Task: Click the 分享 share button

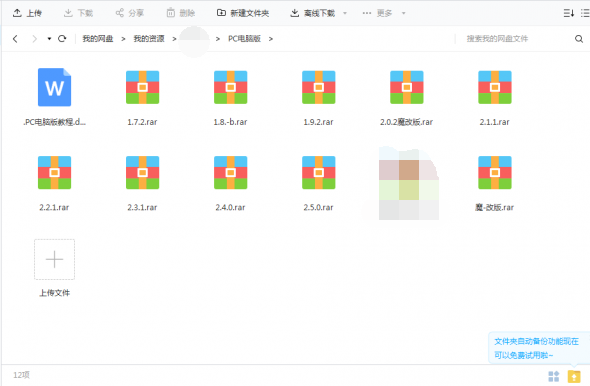Action: pyautogui.click(x=129, y=13)
